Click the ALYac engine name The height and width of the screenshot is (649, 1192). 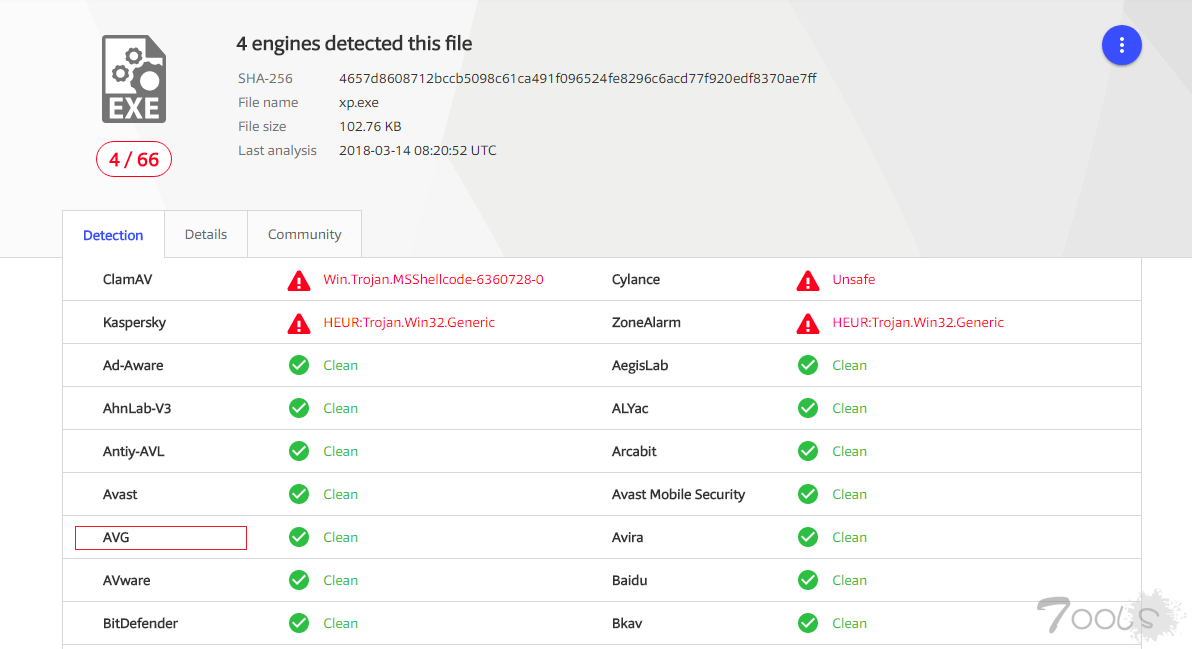(630, 408)
